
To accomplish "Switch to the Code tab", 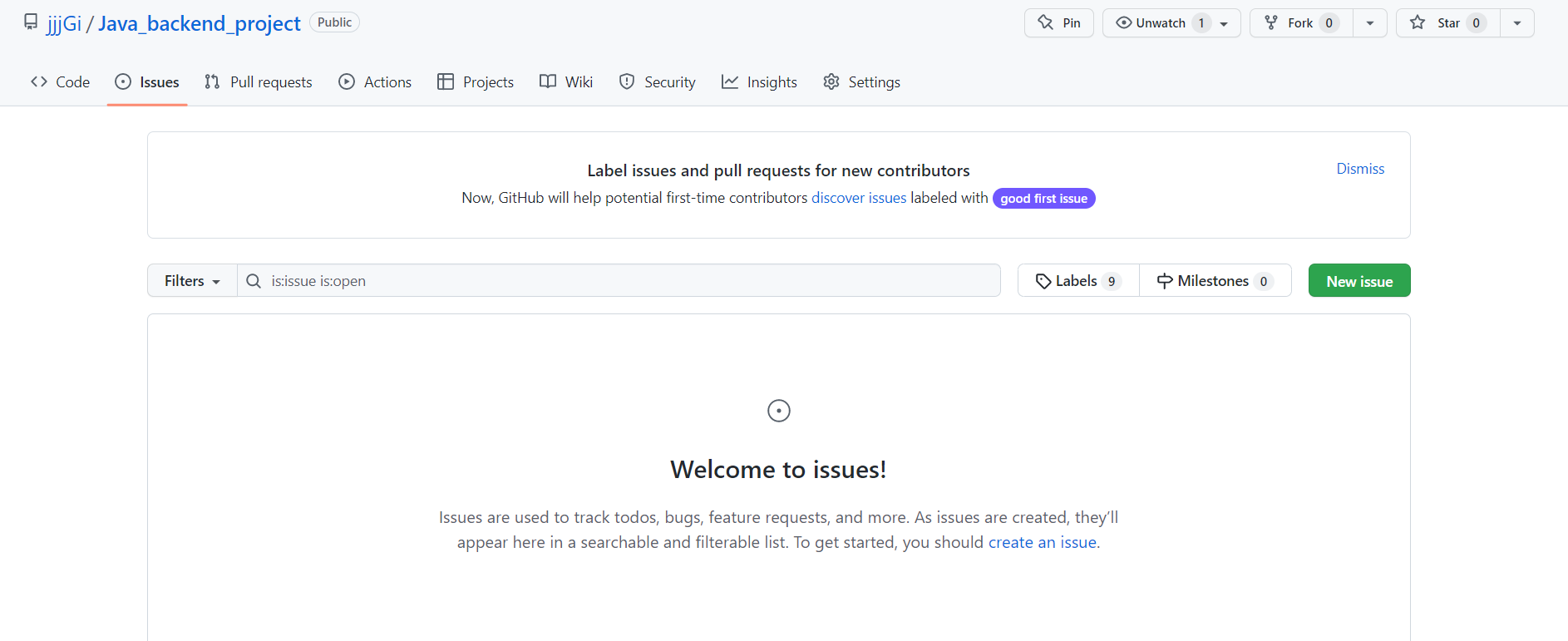I will click(60, 81).
